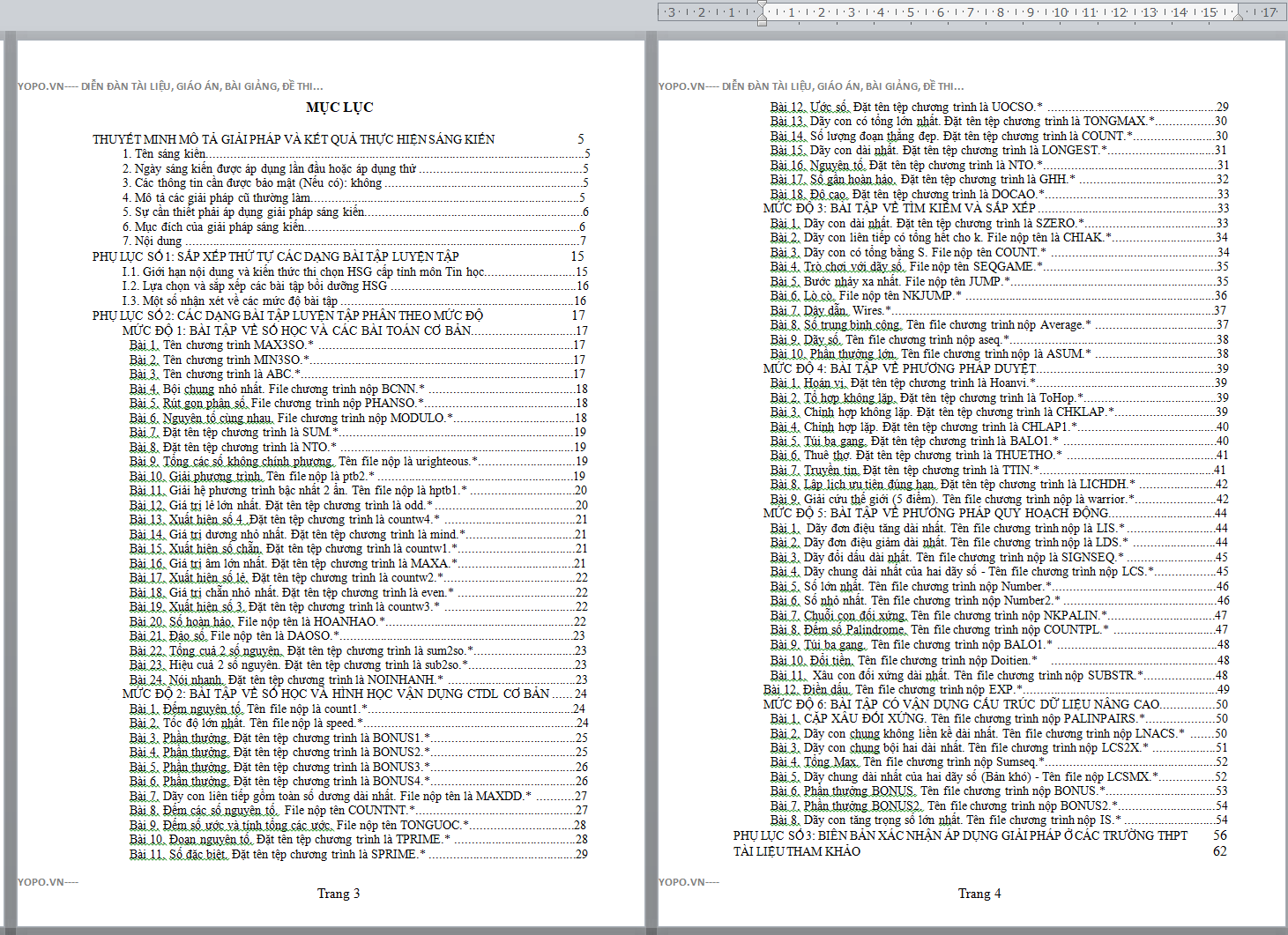Select entry for MAXDD file
1288x935 pixels.
(x=358, y=796)
